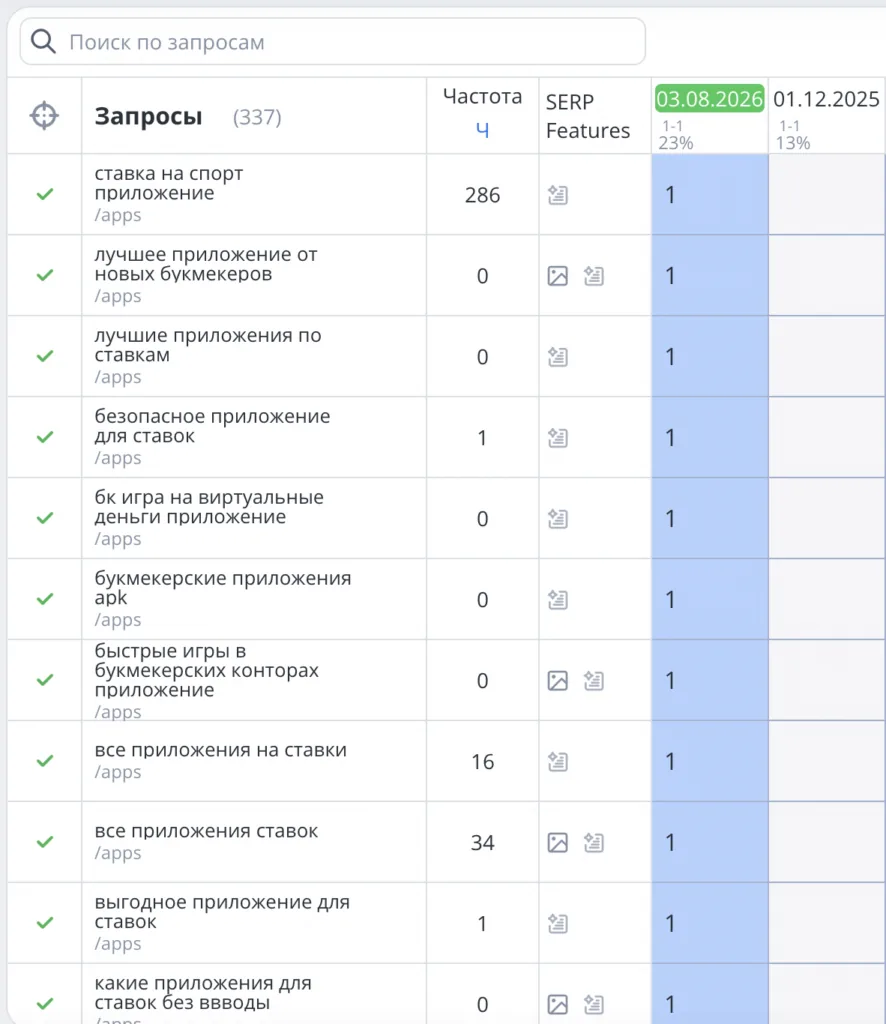
Task: Click the (337) query count
Action: [257, 118]
